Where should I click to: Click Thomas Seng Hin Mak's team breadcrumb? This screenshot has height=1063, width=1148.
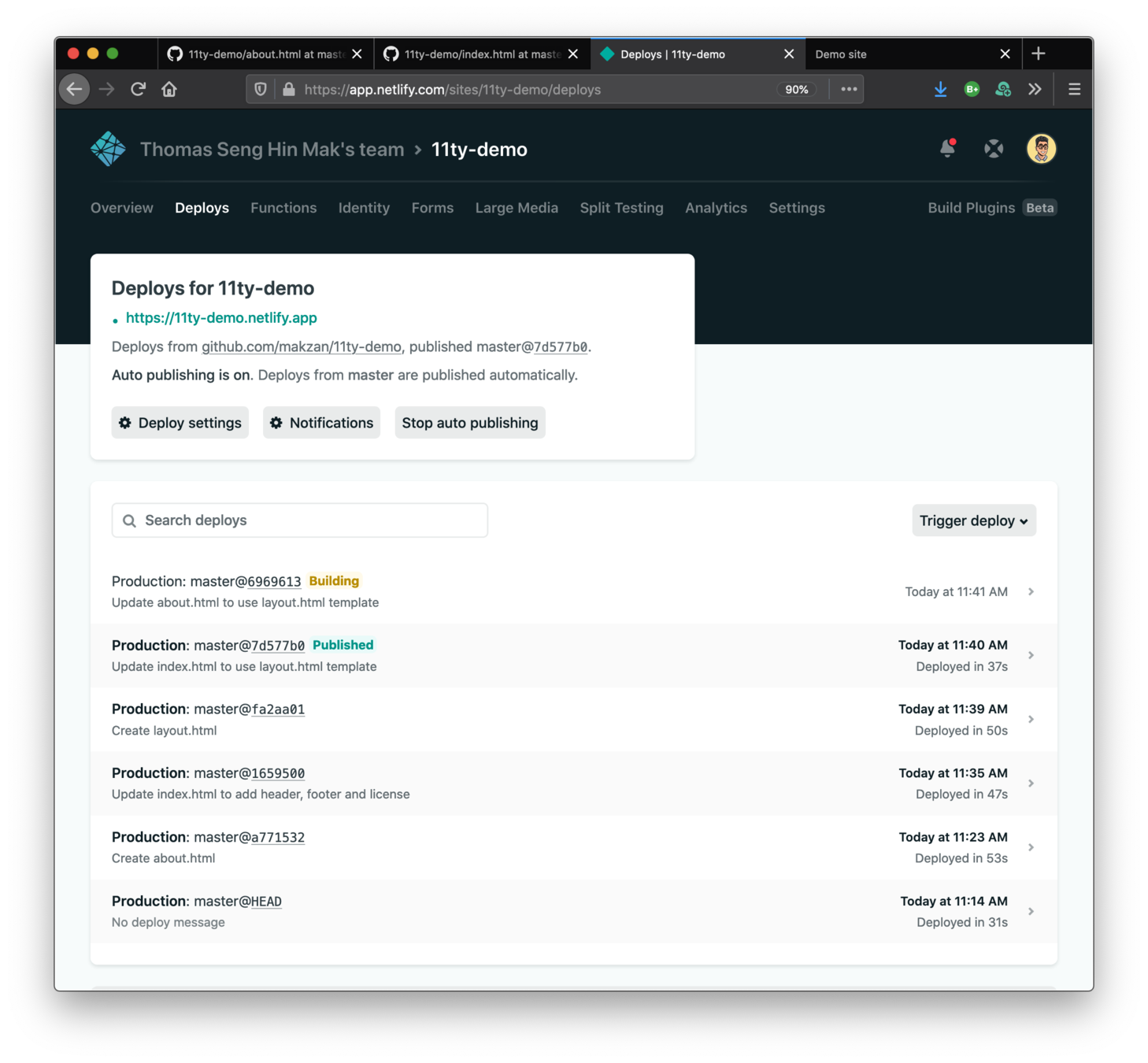coord(272,150)
